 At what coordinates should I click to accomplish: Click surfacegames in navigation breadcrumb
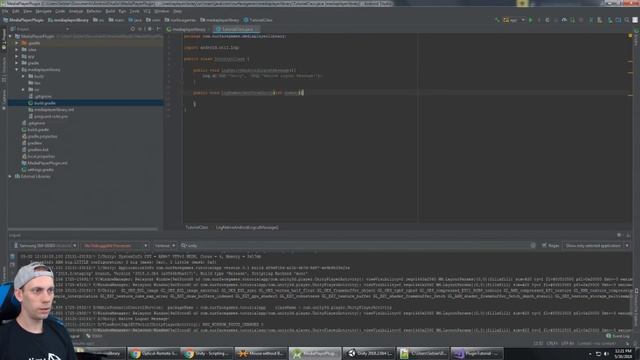click(180, 20)
